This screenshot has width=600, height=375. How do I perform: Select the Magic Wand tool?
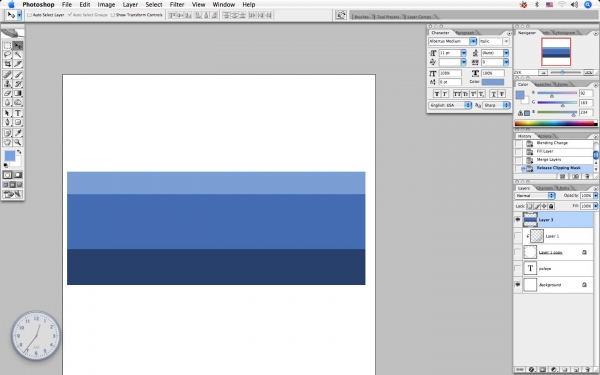18,55
